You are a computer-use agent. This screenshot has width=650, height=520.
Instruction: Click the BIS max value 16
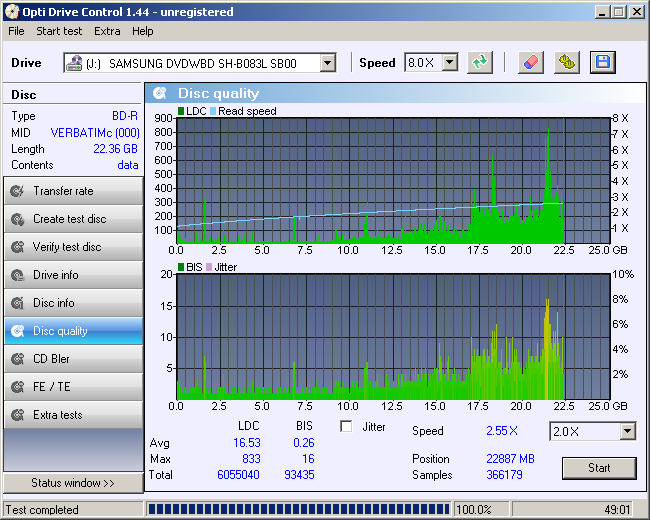(x=308, y=459)
